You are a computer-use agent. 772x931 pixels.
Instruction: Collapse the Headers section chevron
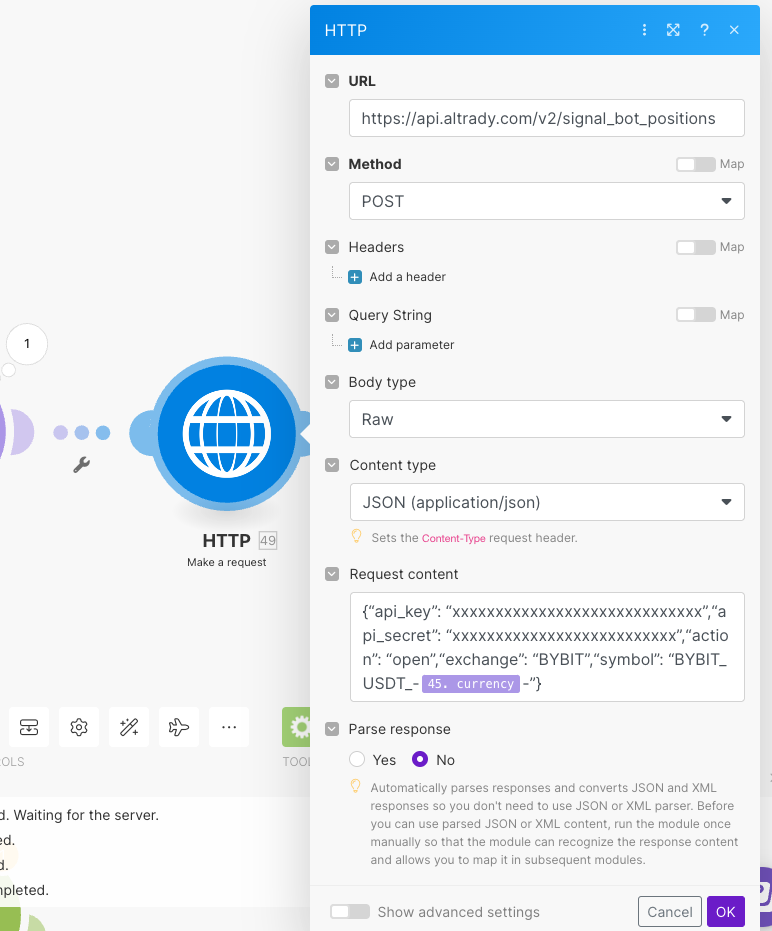point(332,247)
